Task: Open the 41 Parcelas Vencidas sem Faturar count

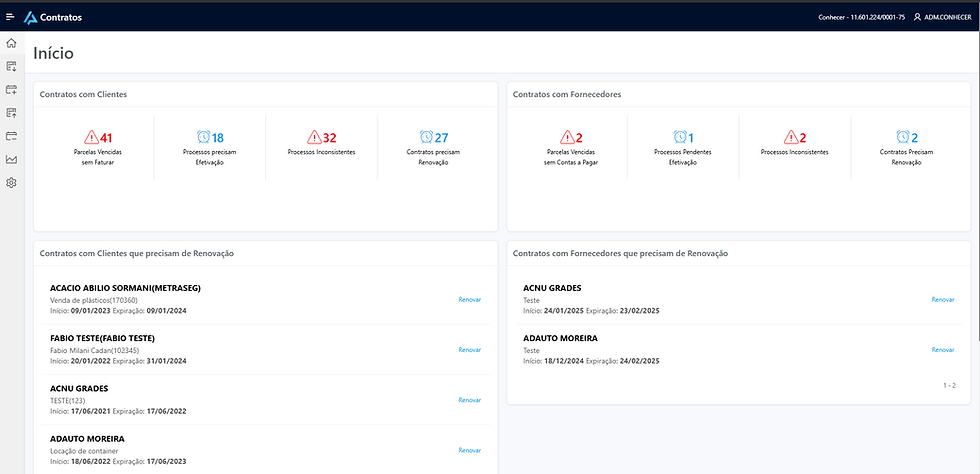Action: pyautogui.click(x=106, y=138)
